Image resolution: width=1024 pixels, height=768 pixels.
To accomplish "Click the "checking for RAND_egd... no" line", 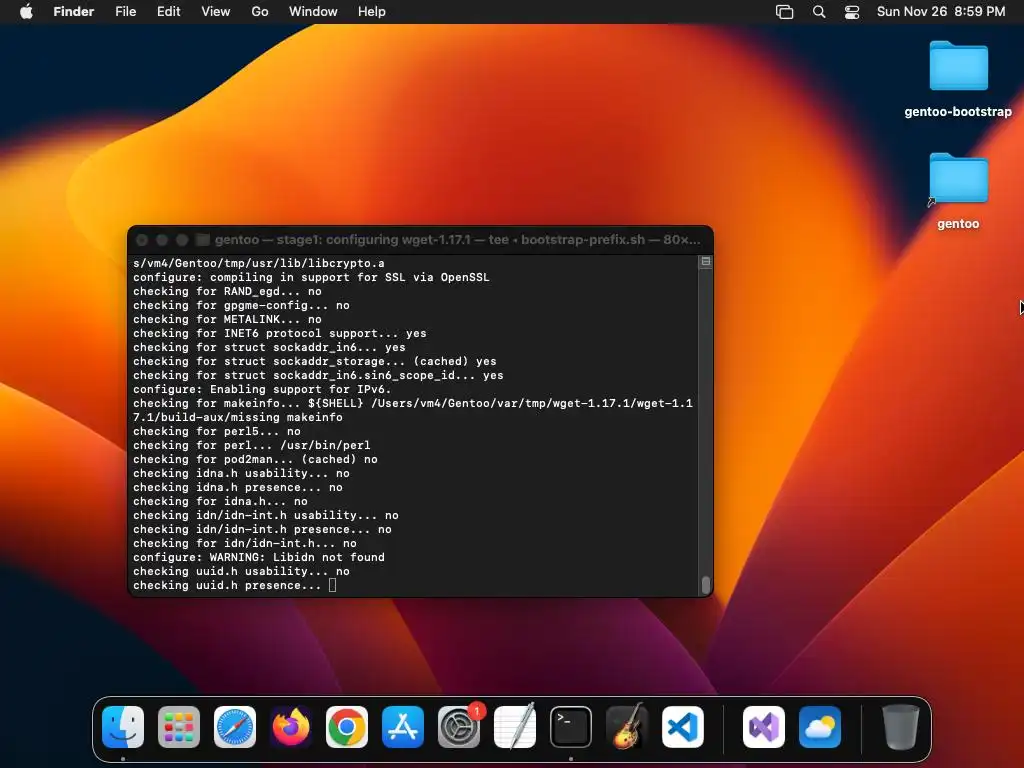I will coord(227,291).
